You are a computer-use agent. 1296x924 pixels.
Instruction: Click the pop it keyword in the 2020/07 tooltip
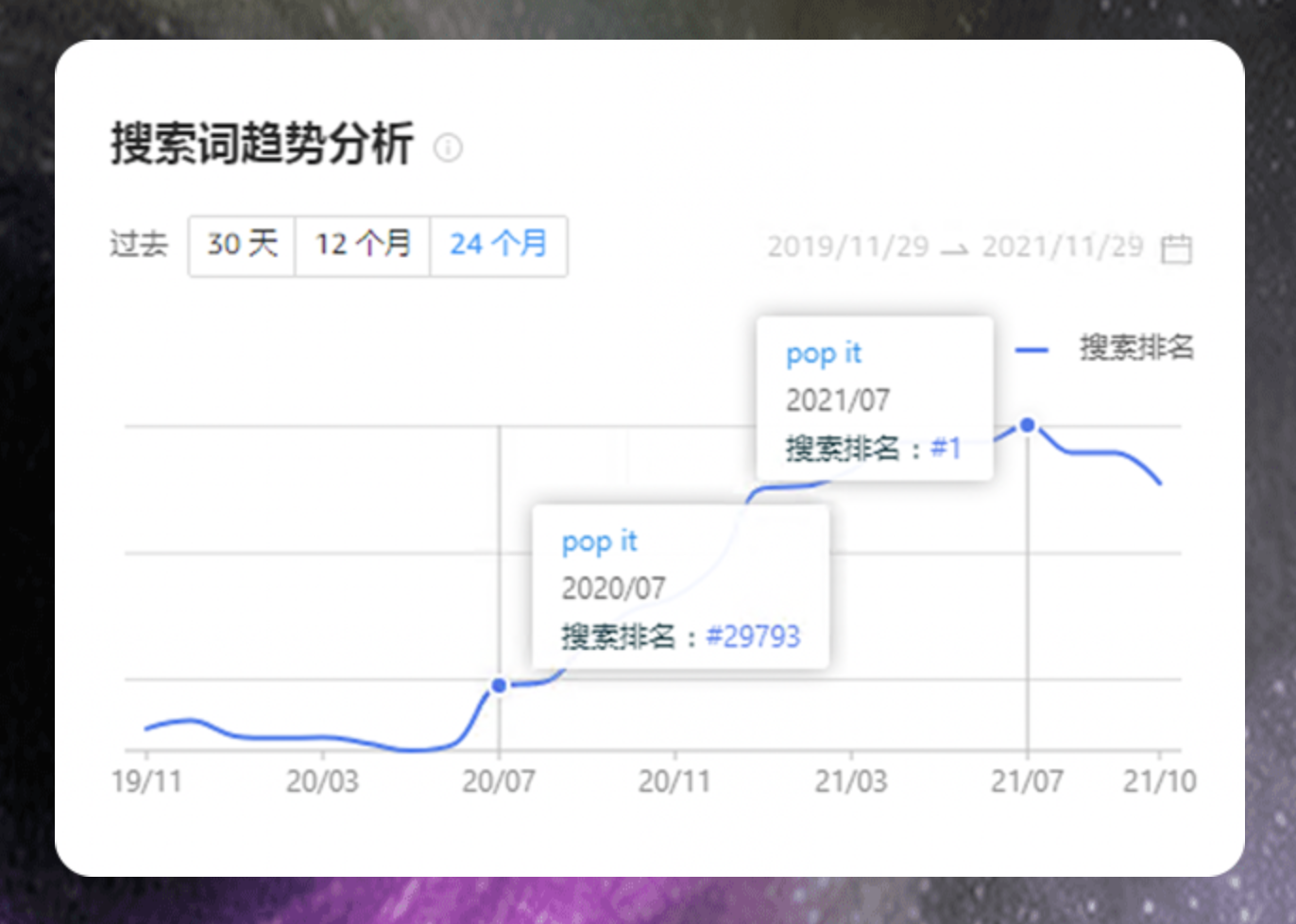(599, 541)
